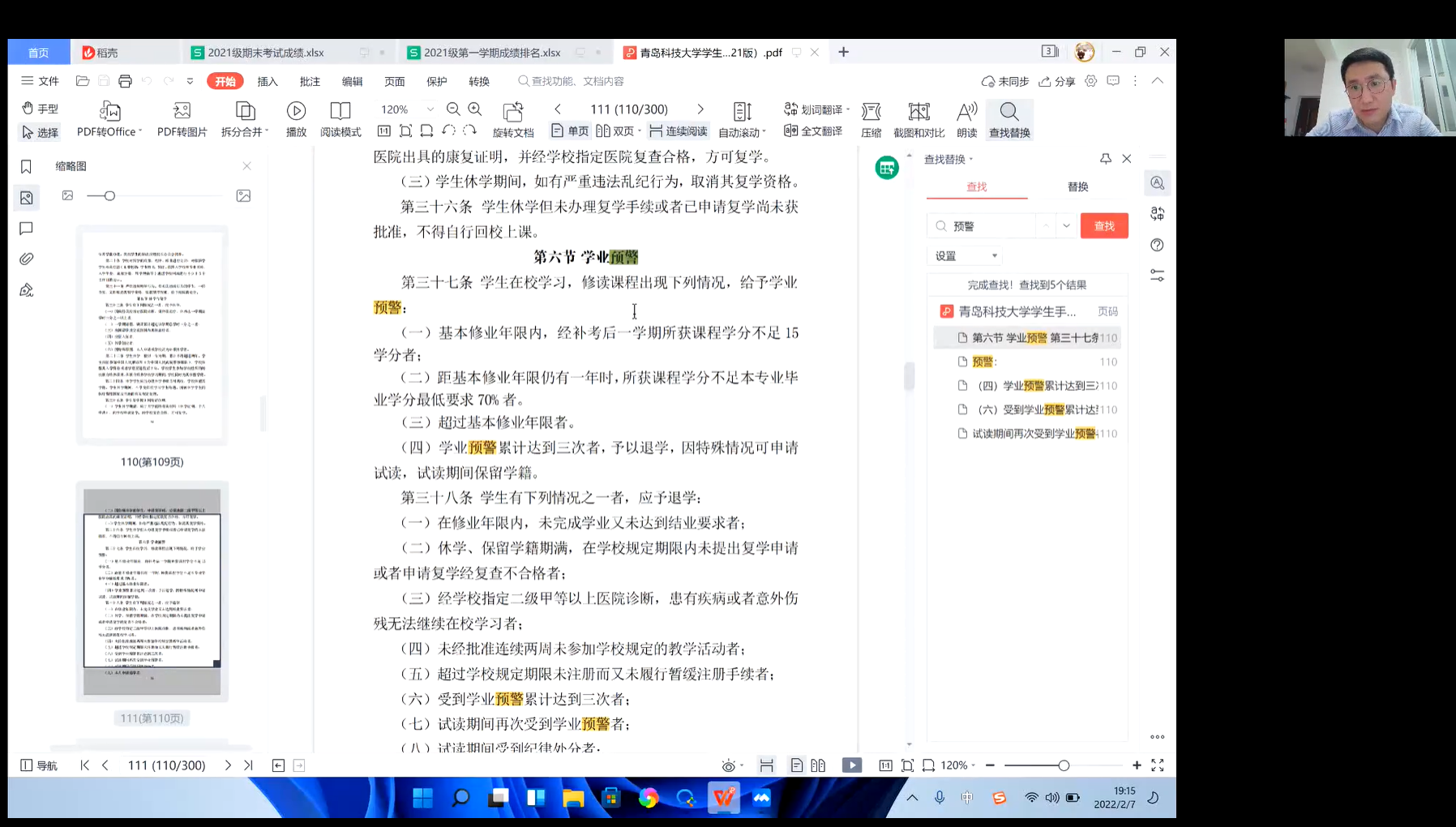The height and width of the screenshot is (827, 1456).
Task: Switch to the 手型 hand tool
Action: click(40, 109)
